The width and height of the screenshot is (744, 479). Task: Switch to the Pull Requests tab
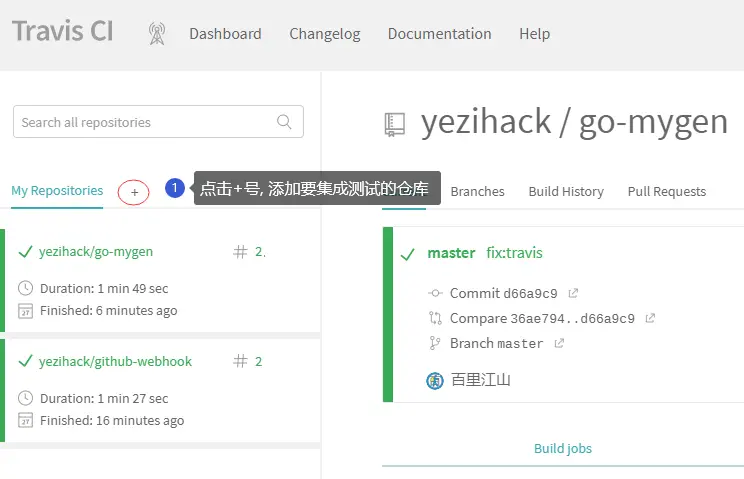[667, 192]
